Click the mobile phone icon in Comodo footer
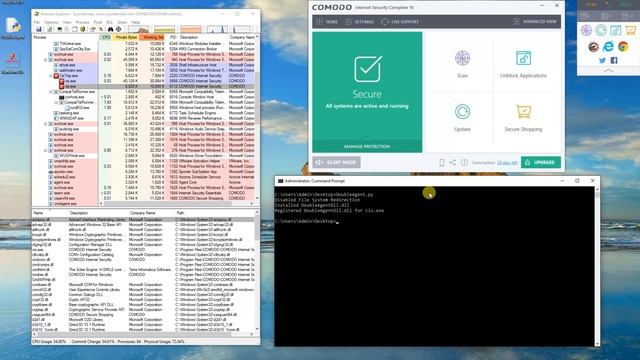 tap(442, 162)
